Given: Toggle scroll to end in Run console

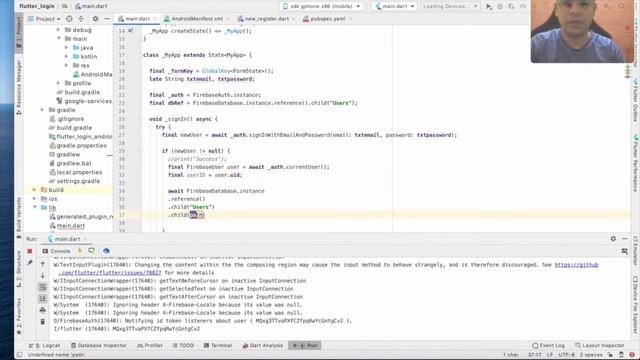Looking at the screenshot, I should (x=42, y=298).
